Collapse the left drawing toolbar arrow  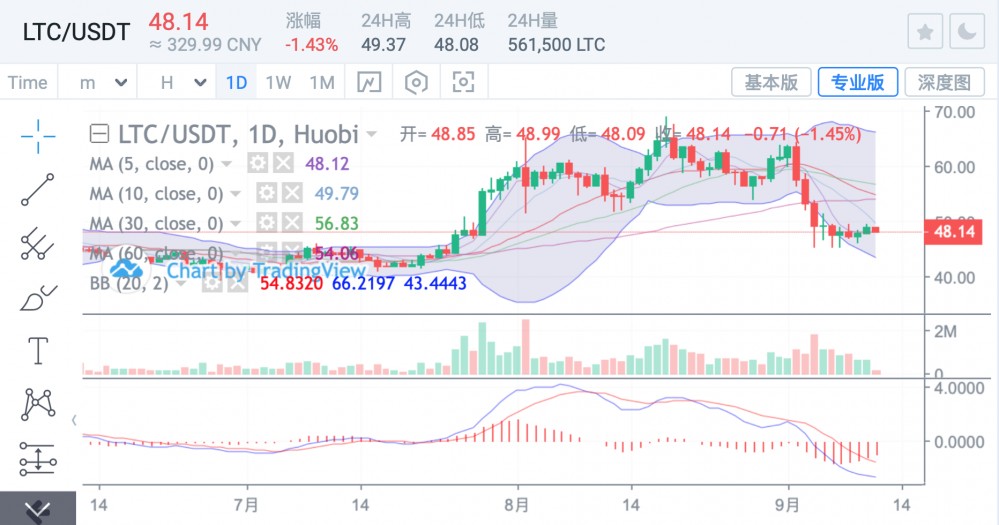tap(74, 420)
